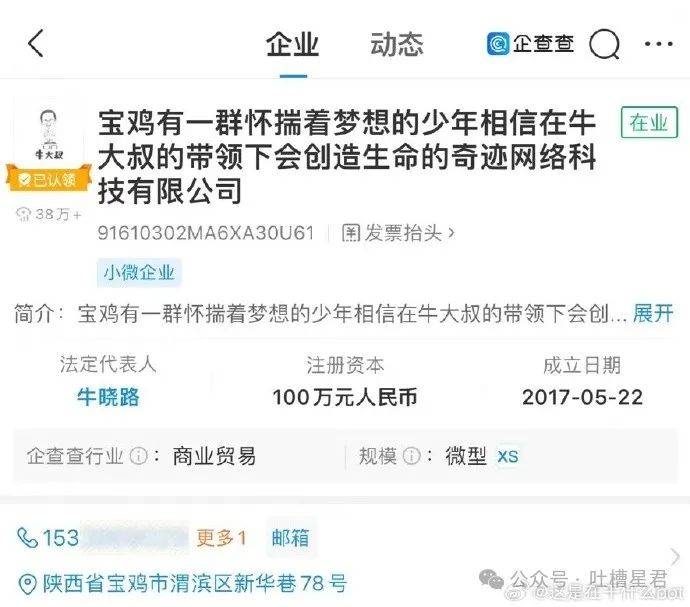The height and width of the screenshot is (607, 690).
Task: Switch to the 企业 tab
Action: coord(293,44)
